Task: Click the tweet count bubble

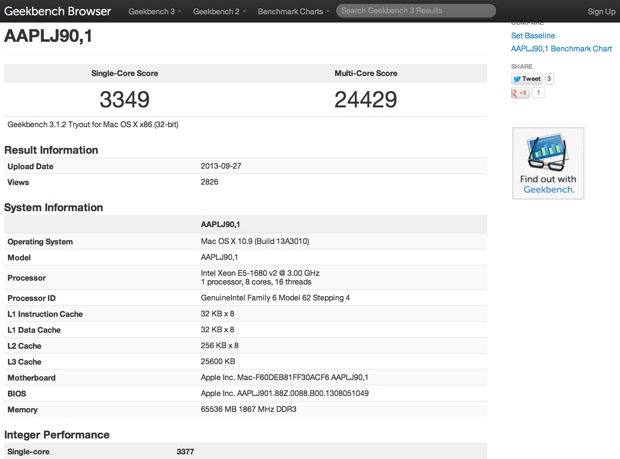Action: coord(549,79)
